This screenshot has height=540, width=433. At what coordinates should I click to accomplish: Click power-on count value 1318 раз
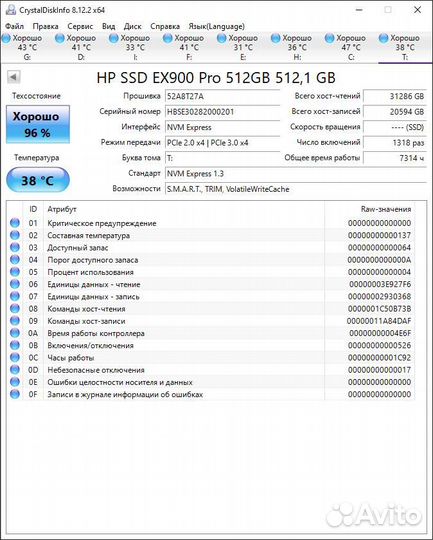click(395, 143)
